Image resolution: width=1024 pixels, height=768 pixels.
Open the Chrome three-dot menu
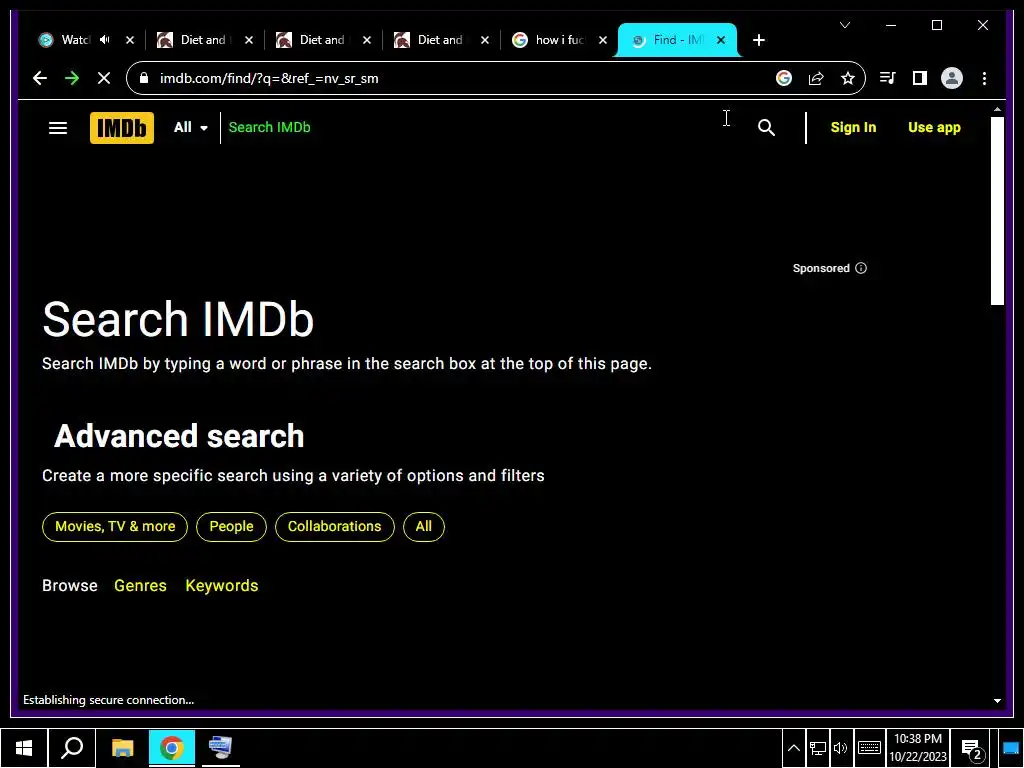tap(984, 78)
